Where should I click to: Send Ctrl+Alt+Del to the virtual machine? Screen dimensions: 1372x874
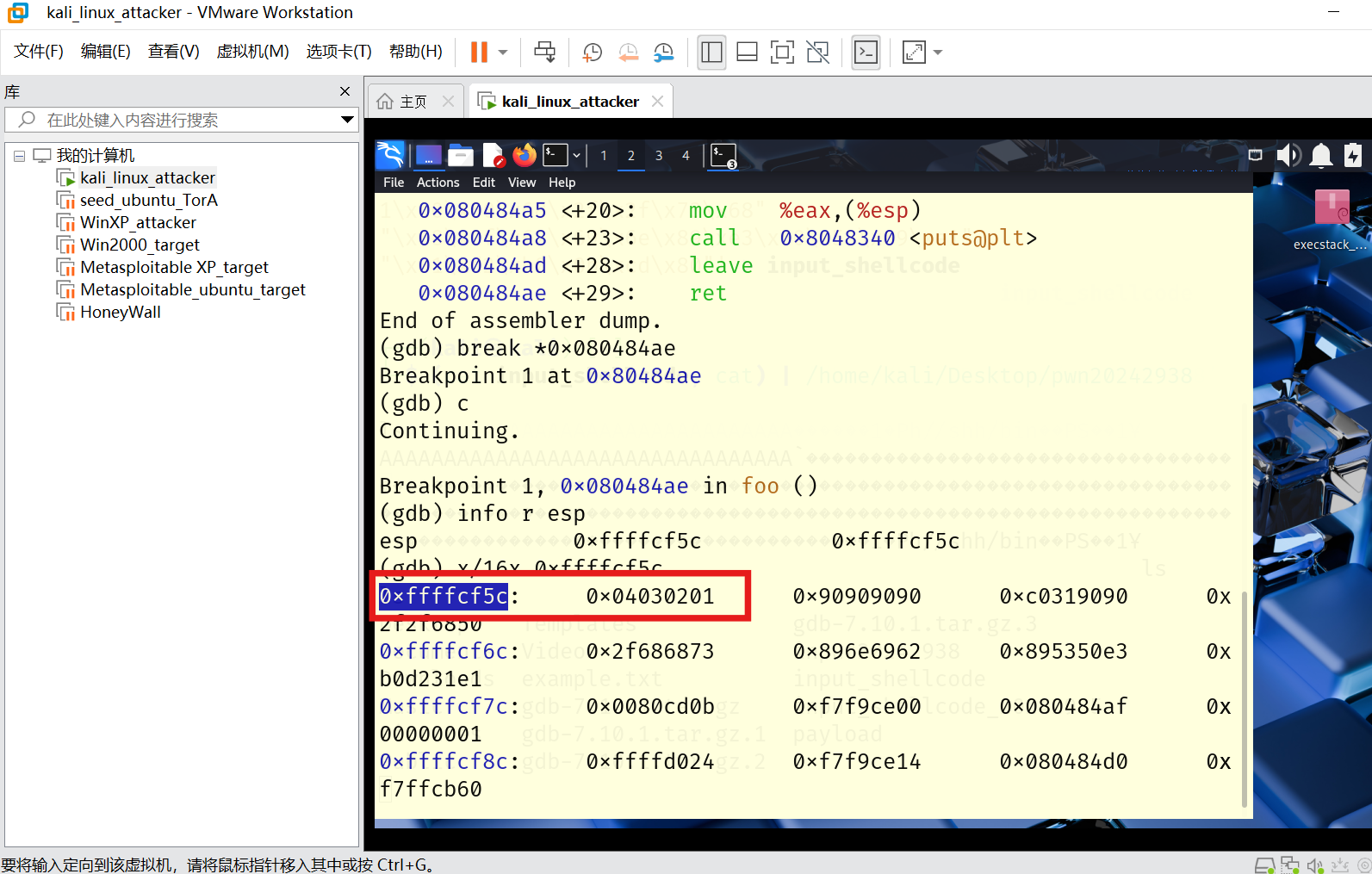544,53
